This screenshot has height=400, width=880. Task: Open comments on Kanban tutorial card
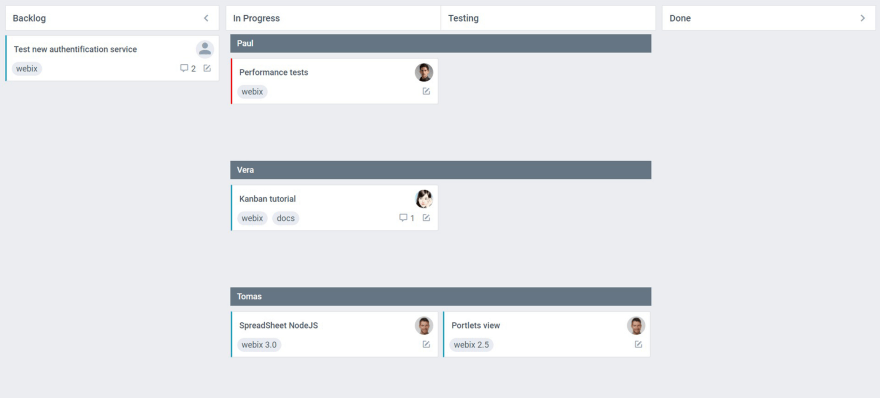click(x=406, y=218)
